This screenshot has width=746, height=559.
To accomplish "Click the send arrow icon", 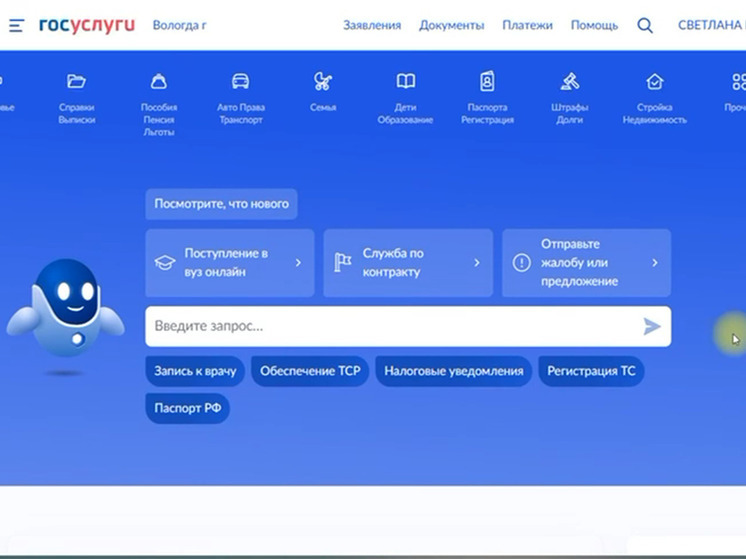I will [x=652, y=326].
